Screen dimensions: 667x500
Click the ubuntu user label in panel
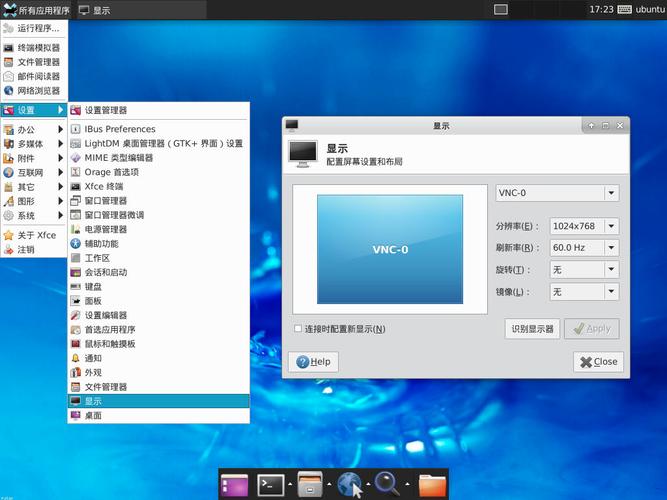click(650, 9)
